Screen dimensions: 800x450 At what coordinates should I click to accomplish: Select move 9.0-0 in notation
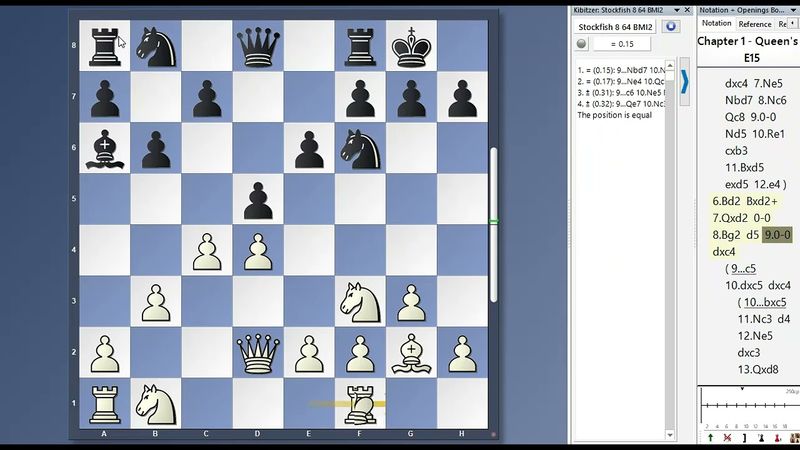(777, 235)
